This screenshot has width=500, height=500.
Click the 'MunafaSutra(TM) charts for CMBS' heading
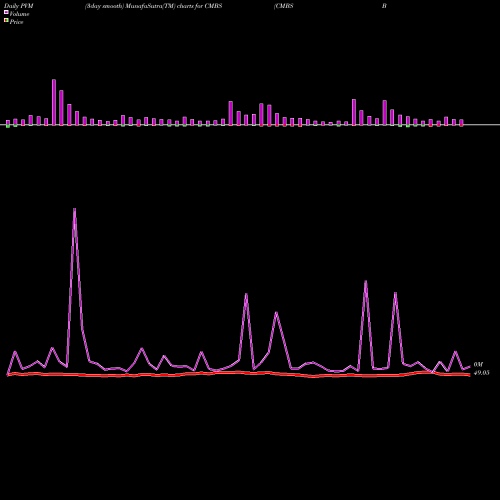click(x=174, y=6)
